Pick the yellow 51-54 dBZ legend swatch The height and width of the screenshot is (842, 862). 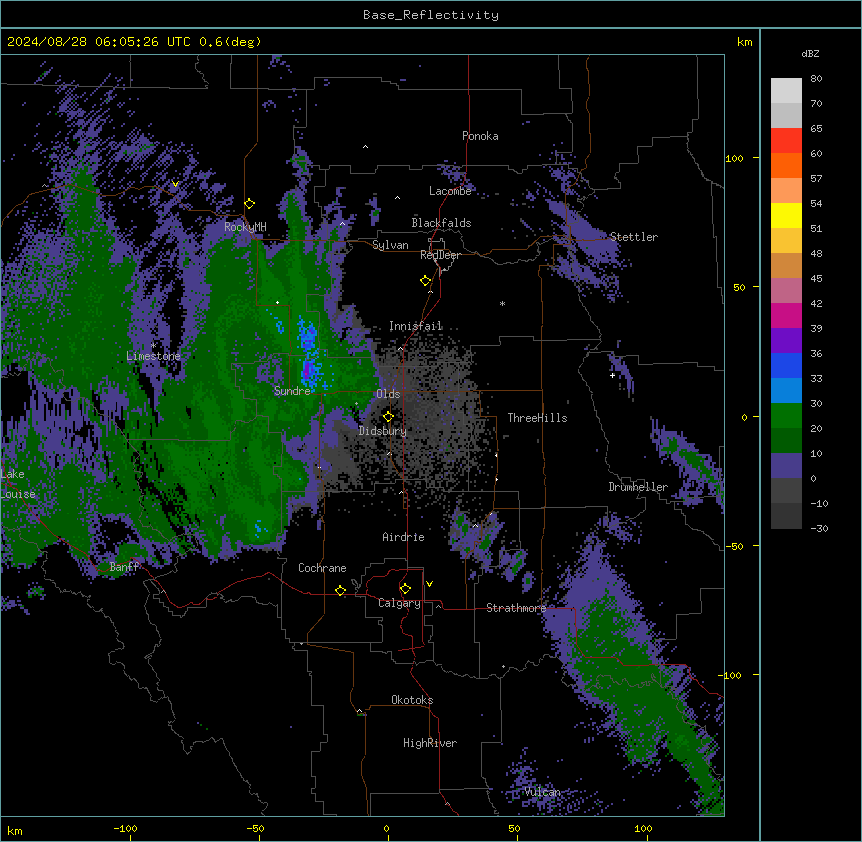coord(786,216)
